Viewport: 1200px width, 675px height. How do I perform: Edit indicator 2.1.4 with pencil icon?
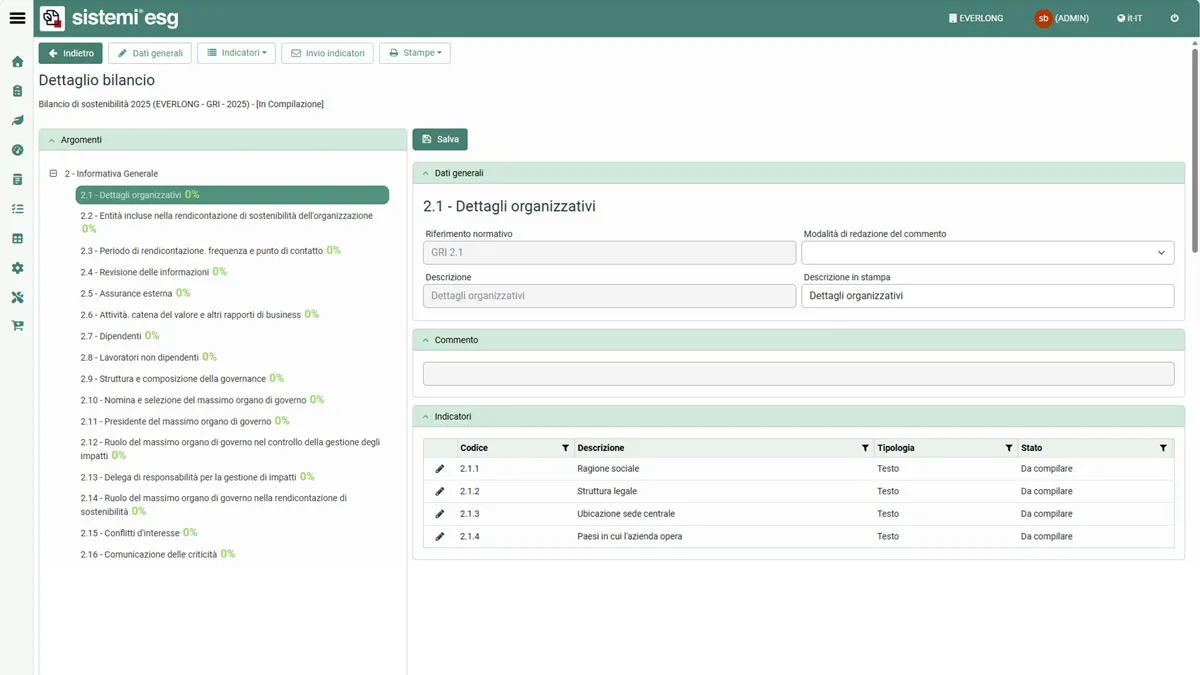(439, 537)
